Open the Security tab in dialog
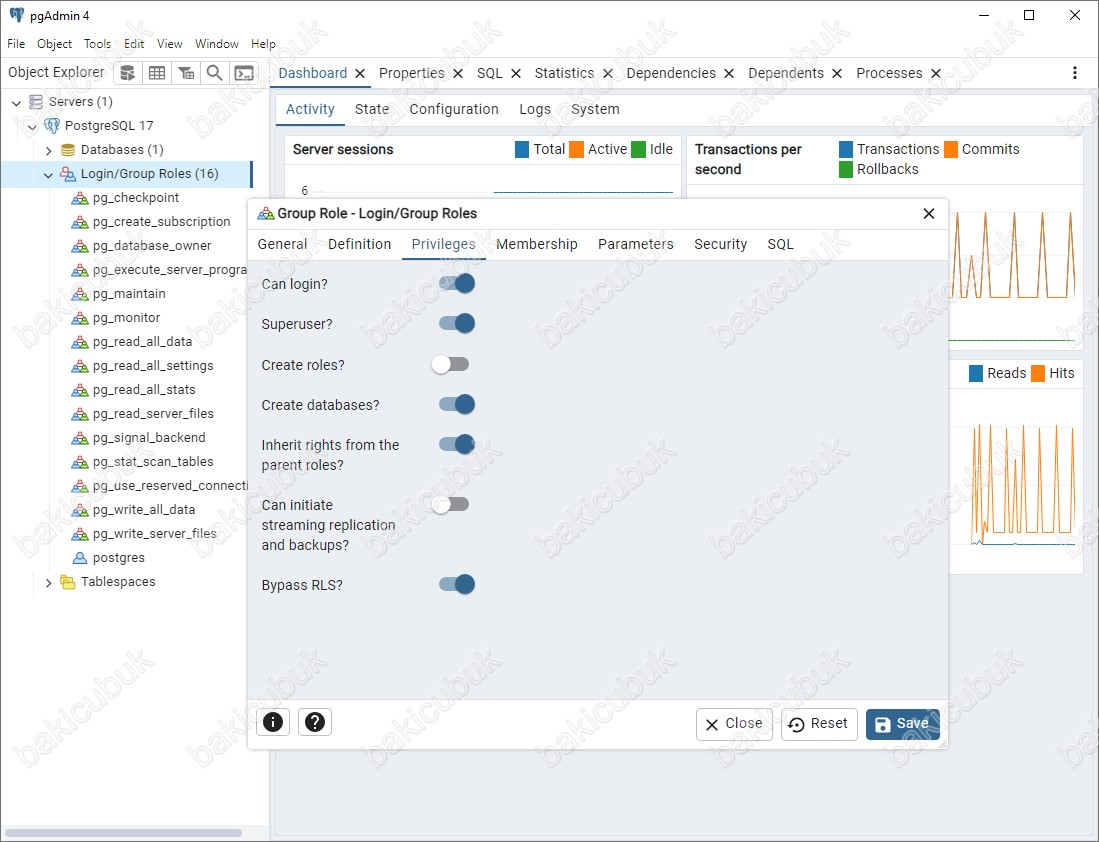The width and height of the screenshot is (1099, 842). tap(721, 244)
